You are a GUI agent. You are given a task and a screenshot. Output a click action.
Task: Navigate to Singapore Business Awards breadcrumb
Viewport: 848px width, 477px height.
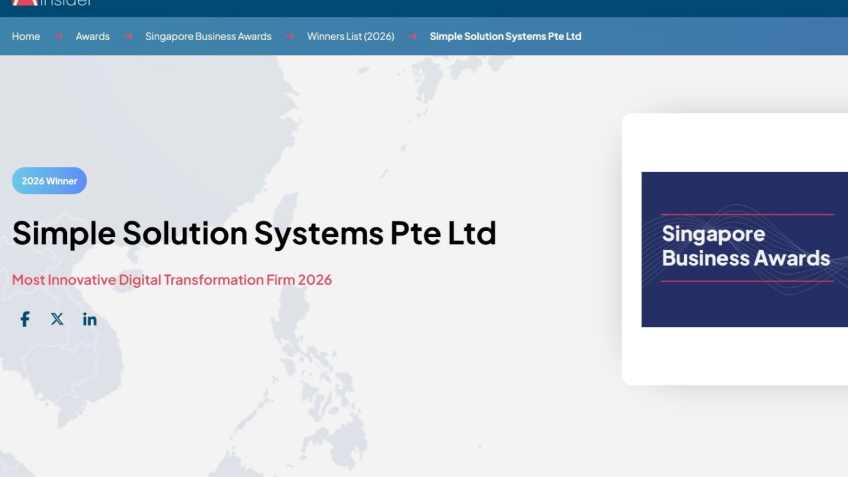coord(208,37)
